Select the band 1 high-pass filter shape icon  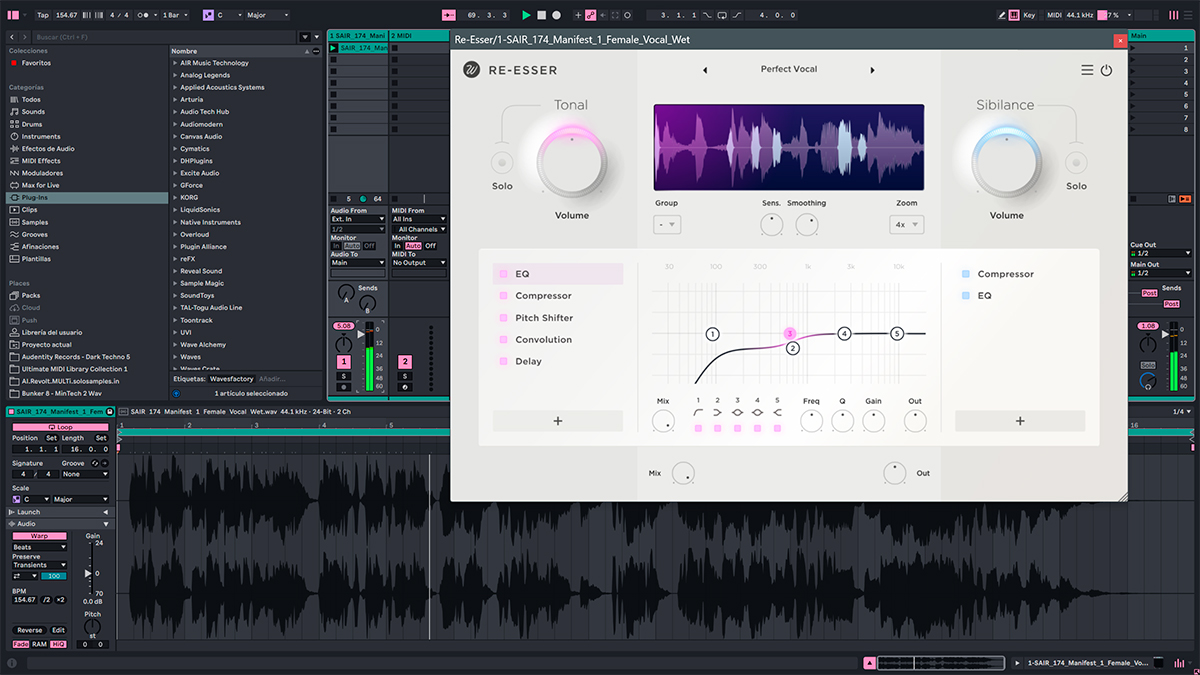coord(698,412)
